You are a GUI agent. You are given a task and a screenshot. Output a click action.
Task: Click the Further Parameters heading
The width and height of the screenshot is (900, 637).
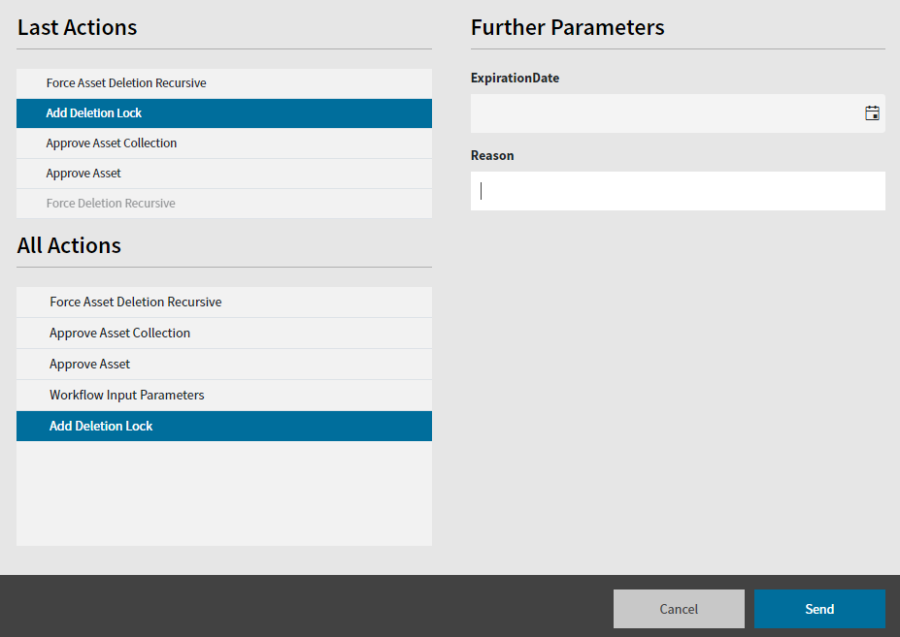[567, 28]
